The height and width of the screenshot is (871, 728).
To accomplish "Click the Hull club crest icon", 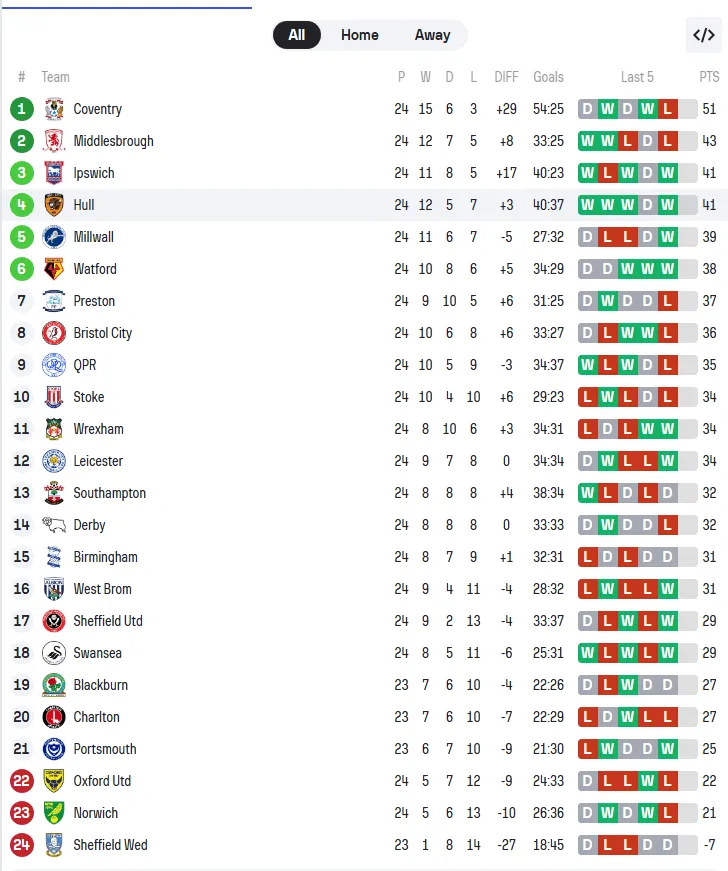I will tap(54, 205).
